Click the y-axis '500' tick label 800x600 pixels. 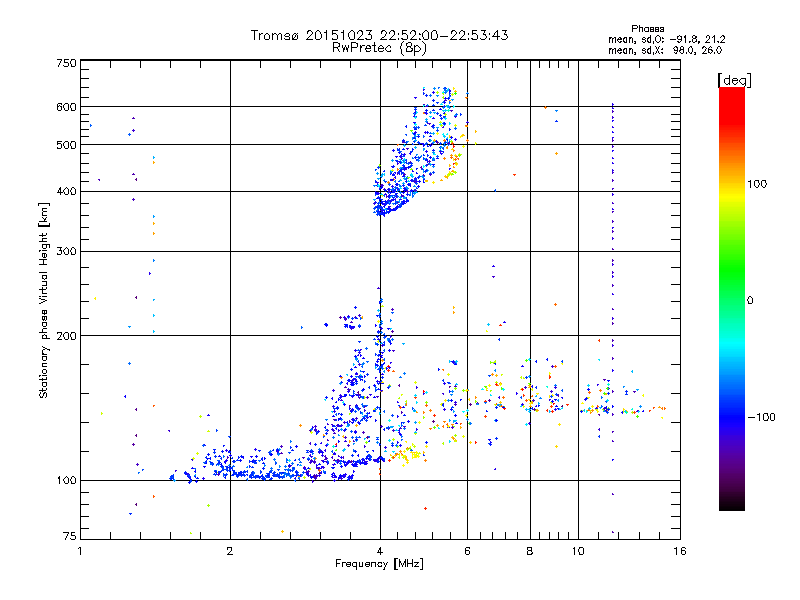click(x=66, y=145)
